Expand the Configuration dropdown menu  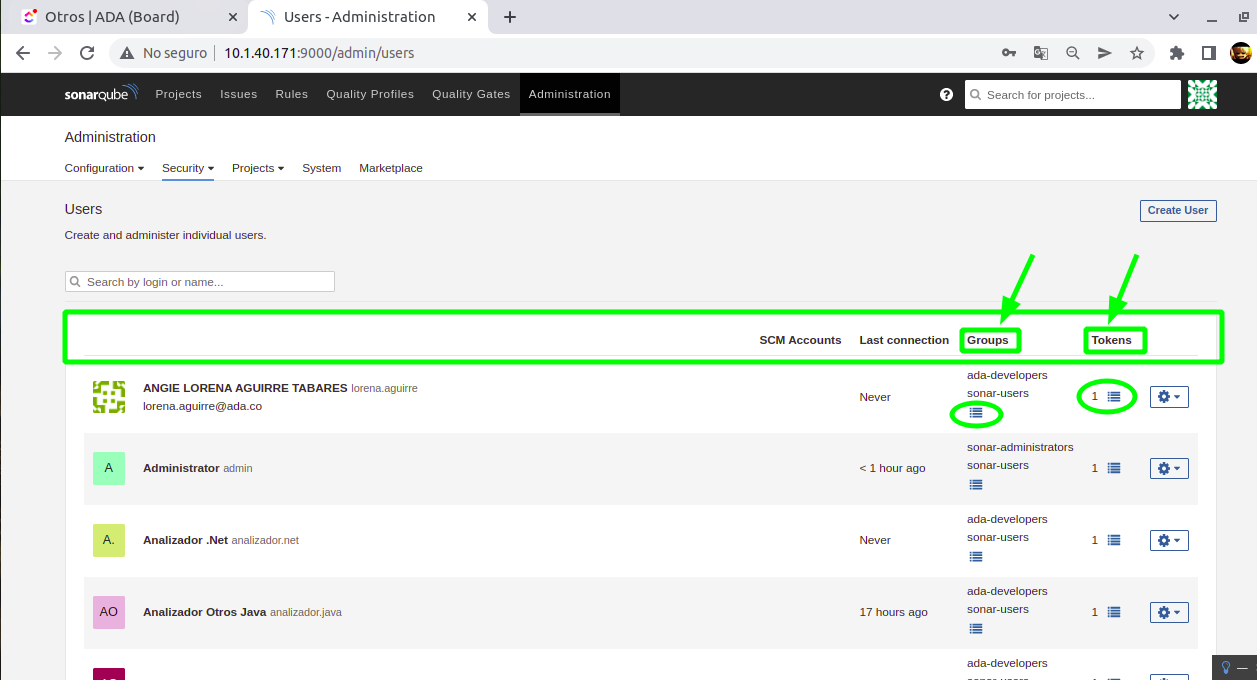click(x=104, y=168)
